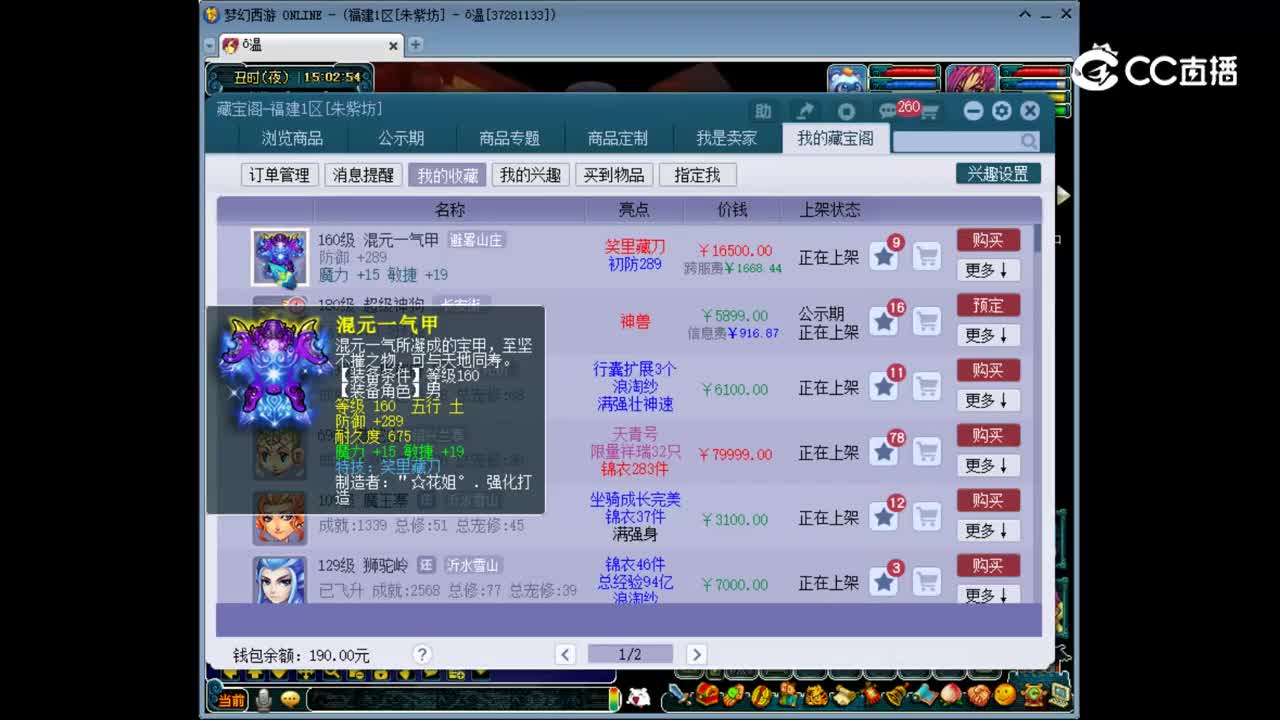Click the round record icon in the header
Screen dimensions: 1280x720
pos(846,111)
